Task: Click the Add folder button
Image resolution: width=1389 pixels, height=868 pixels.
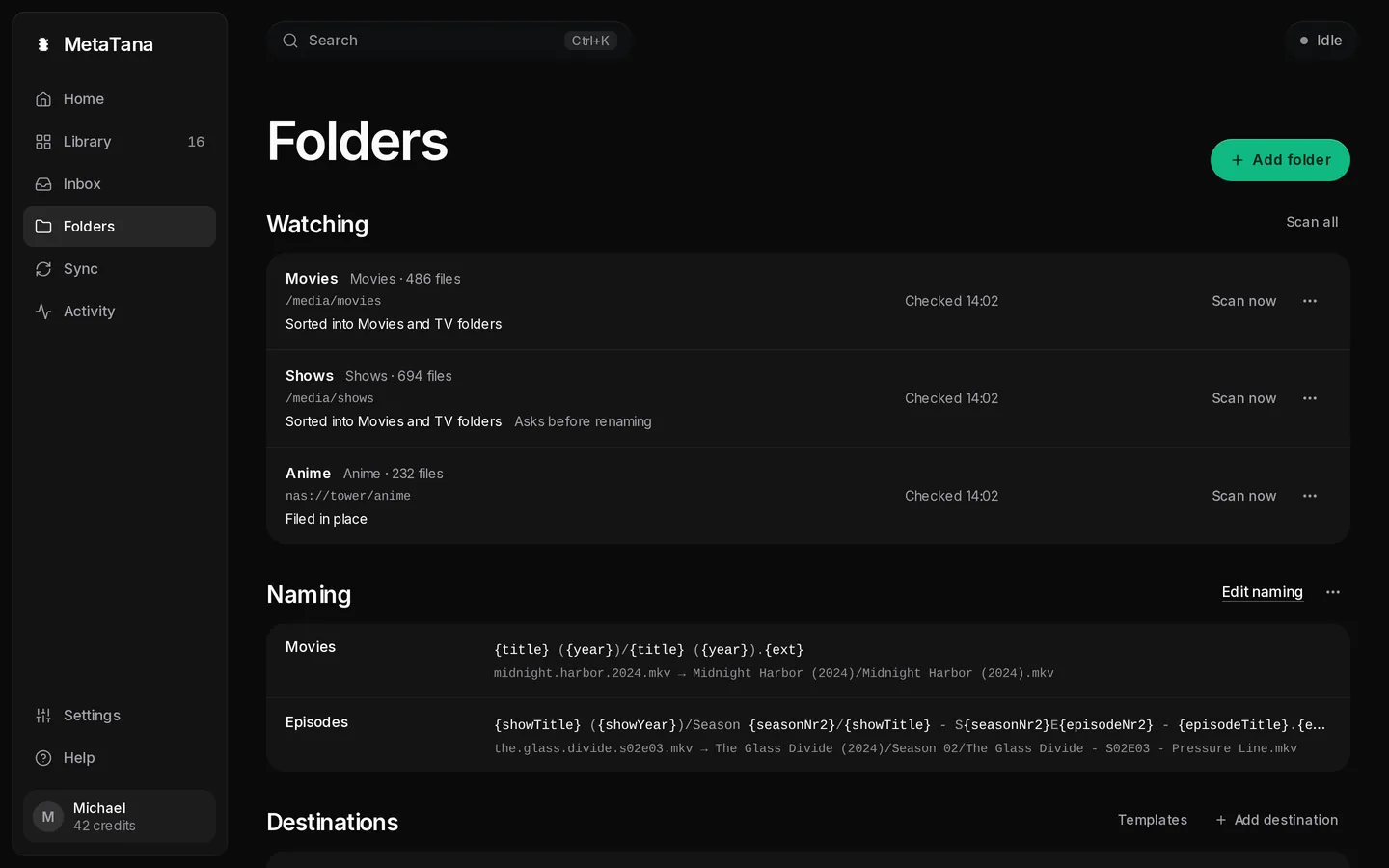Action: (1280, 160)
